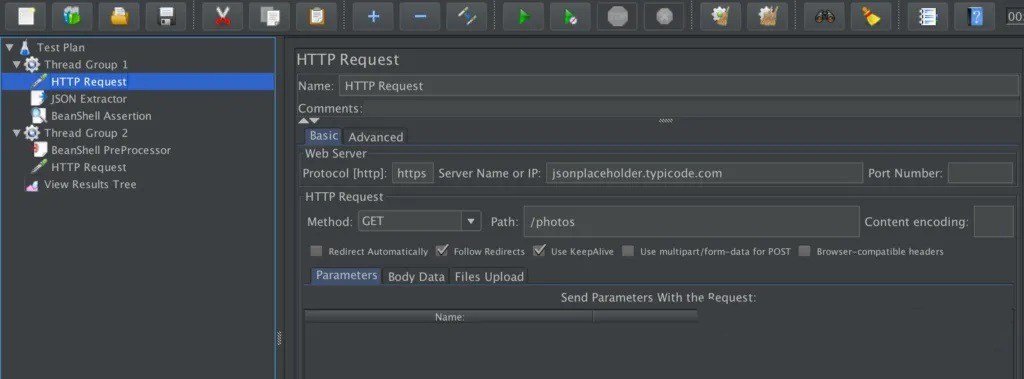This screenshot has height=379, width=1024.
Task: Click the Thread Group 1 gear icon
Action: coord(31,64)
